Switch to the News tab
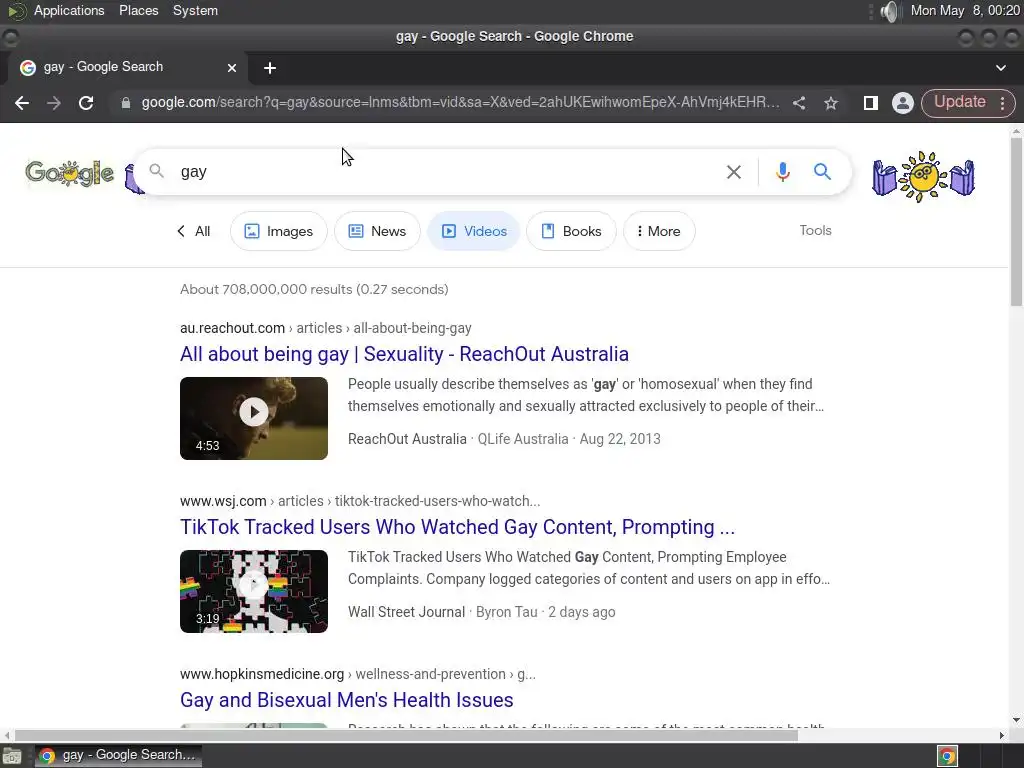This screenshot has width=1024, height=768. click(377, 231)
